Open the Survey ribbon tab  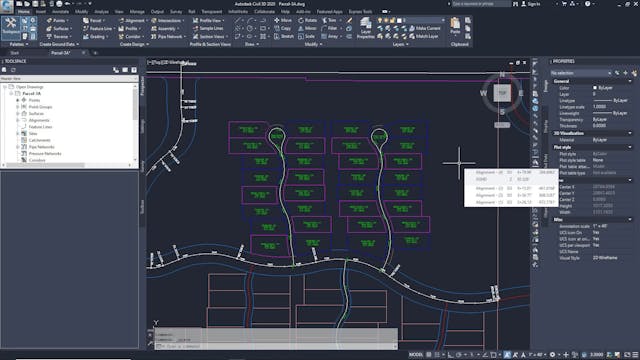click(176, 12)
